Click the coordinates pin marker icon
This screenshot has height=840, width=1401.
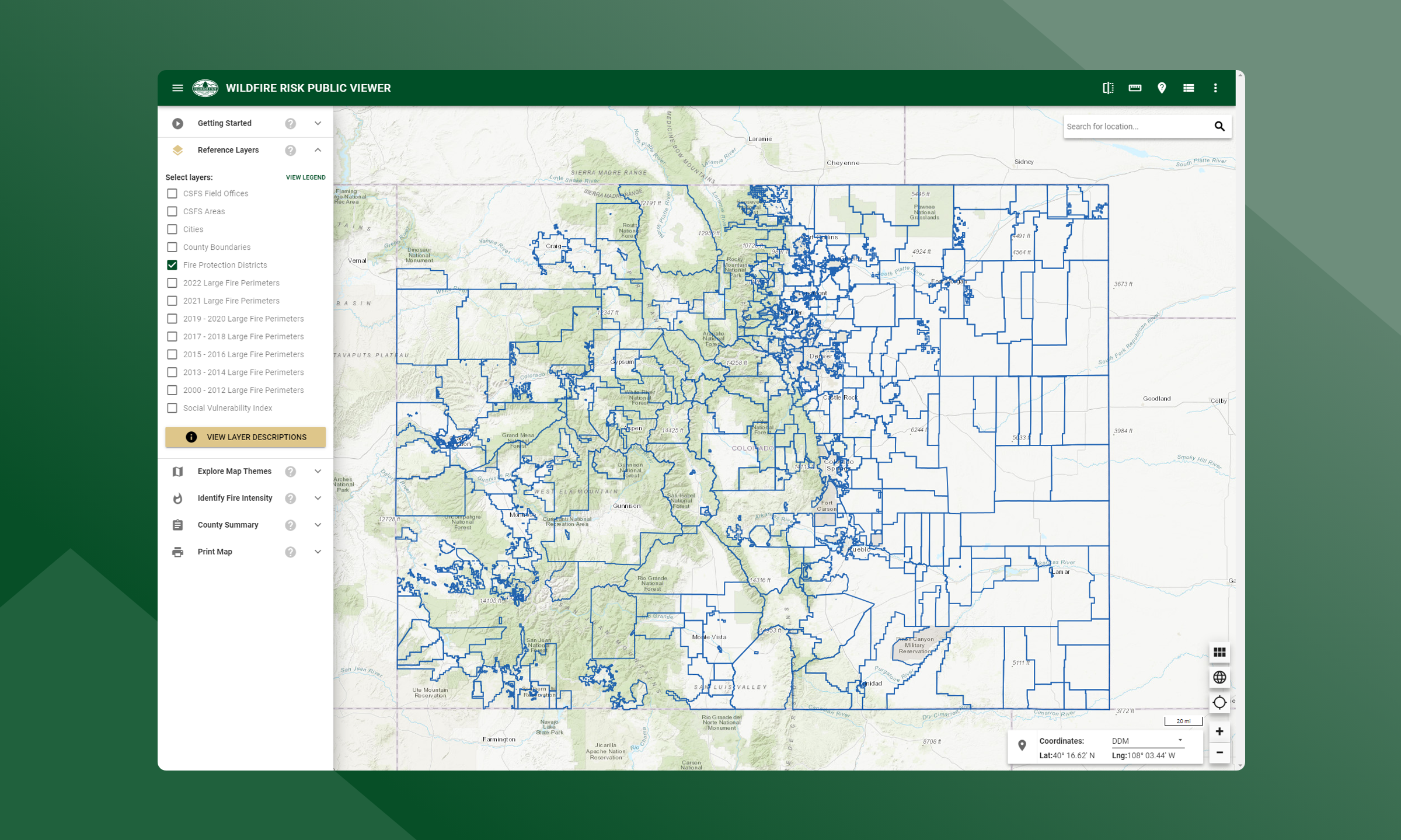[1022, 745]
